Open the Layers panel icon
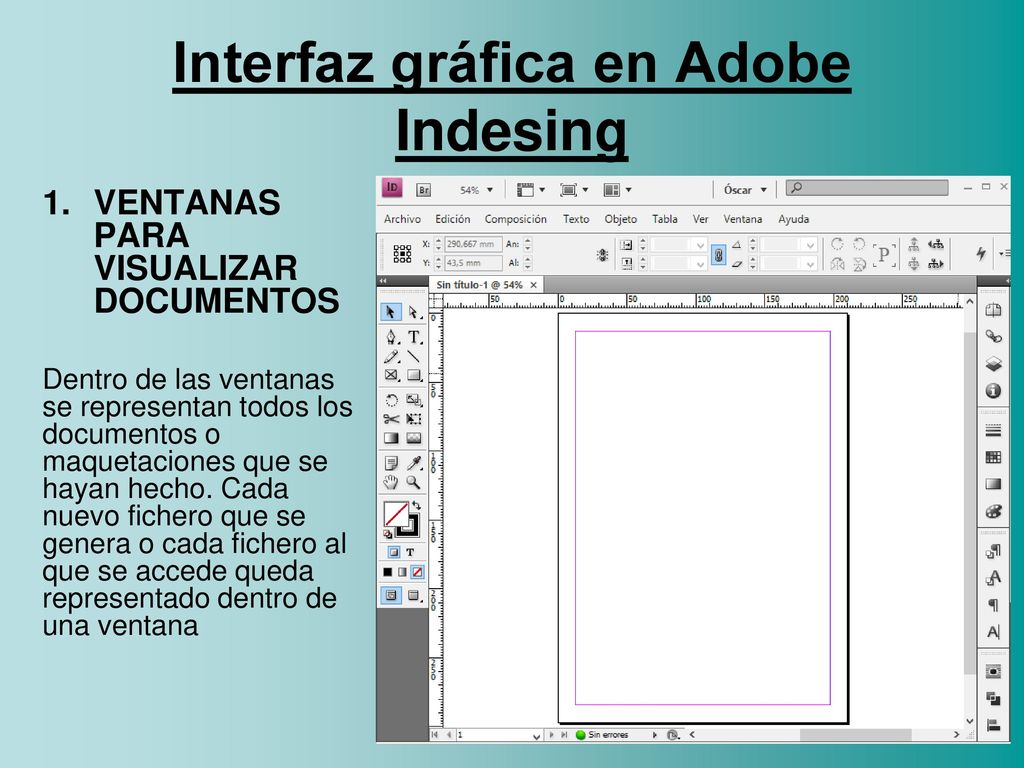 tap(993, 364)
